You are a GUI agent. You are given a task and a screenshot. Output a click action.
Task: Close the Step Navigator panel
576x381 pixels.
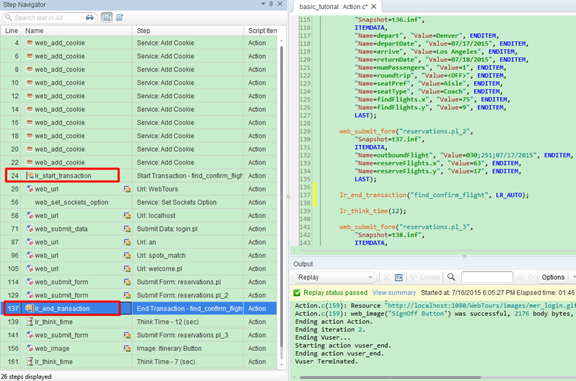point(280,4)
